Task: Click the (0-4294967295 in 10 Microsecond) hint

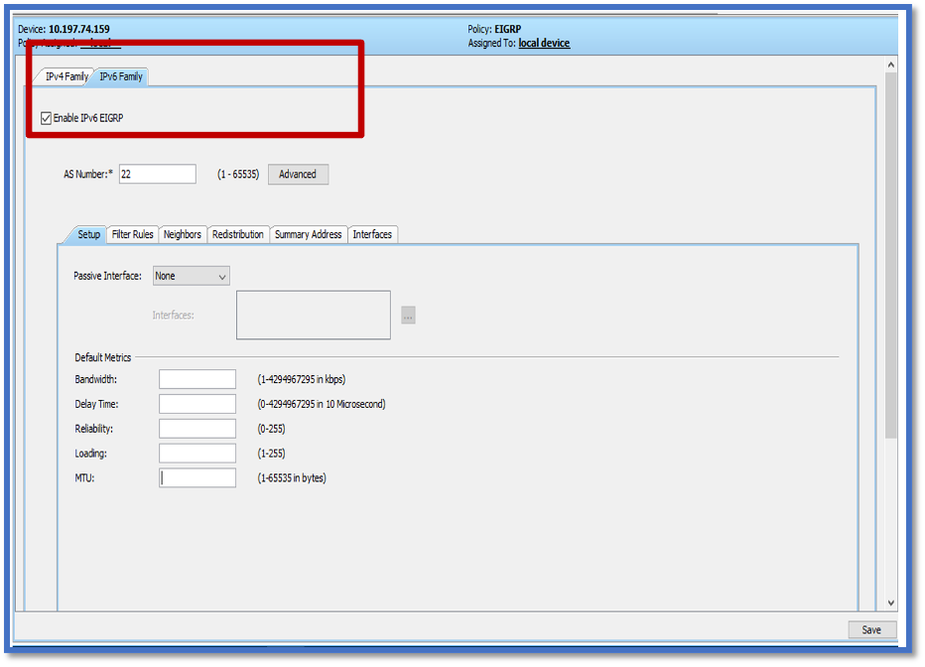Action: pyautogui.click(x=322, y=404)
